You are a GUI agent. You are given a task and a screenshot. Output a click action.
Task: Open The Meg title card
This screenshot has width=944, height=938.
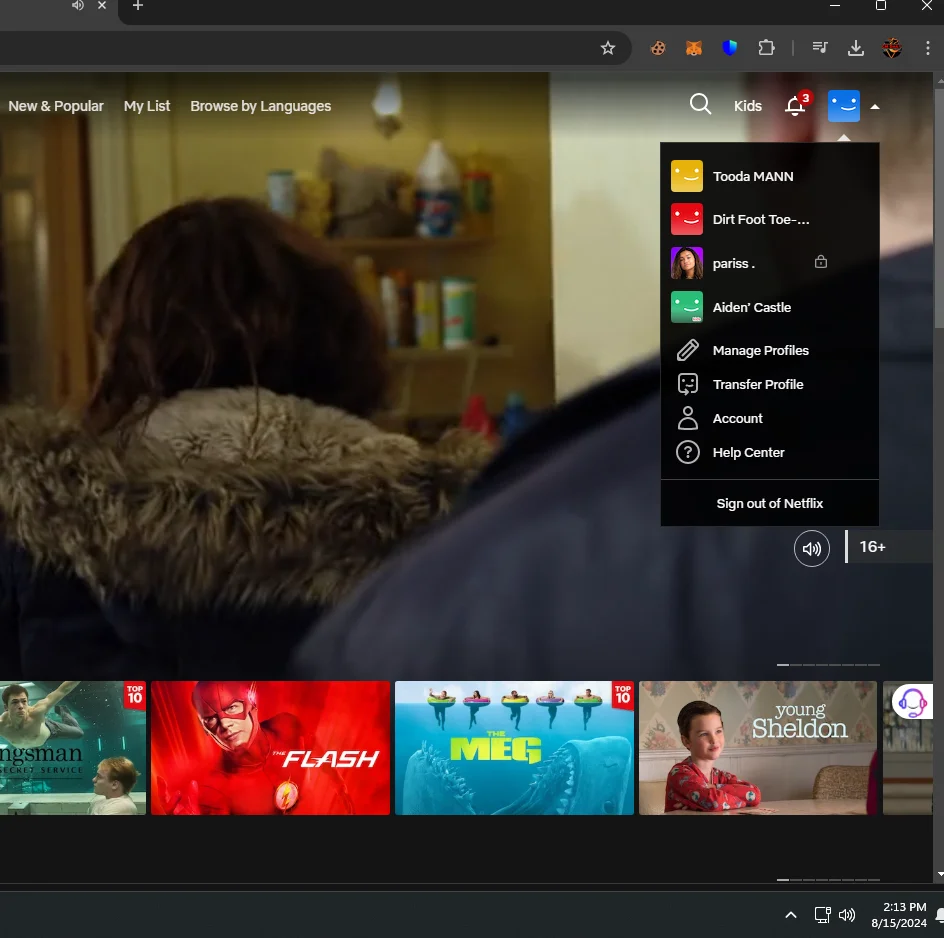pos(514,748)
